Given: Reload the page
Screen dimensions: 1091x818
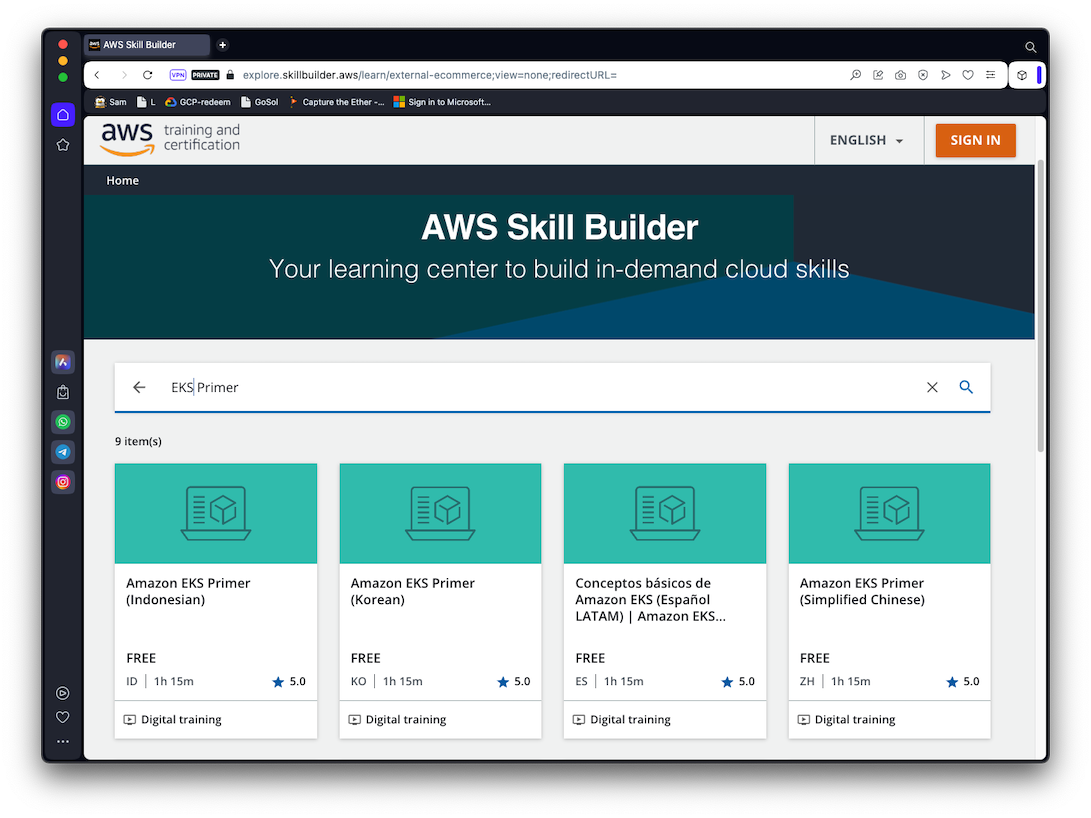Looking at the screenshot, I should [148, 75].
